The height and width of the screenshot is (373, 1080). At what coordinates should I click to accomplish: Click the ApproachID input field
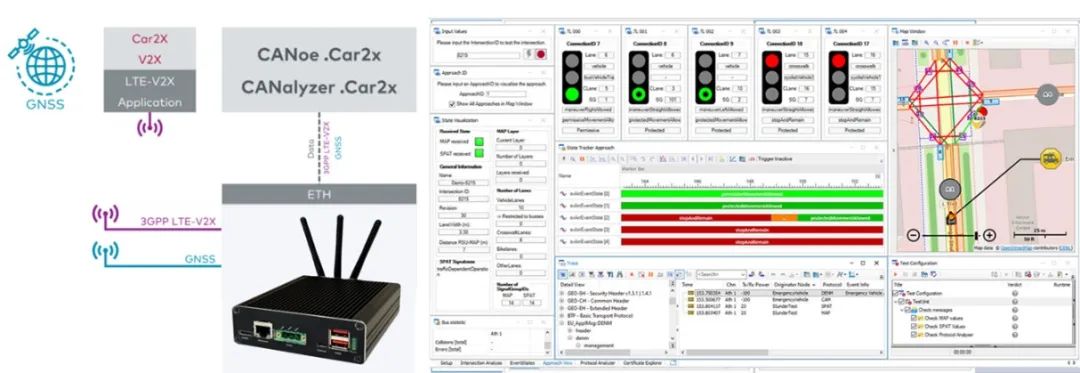(x=506, y=94)
